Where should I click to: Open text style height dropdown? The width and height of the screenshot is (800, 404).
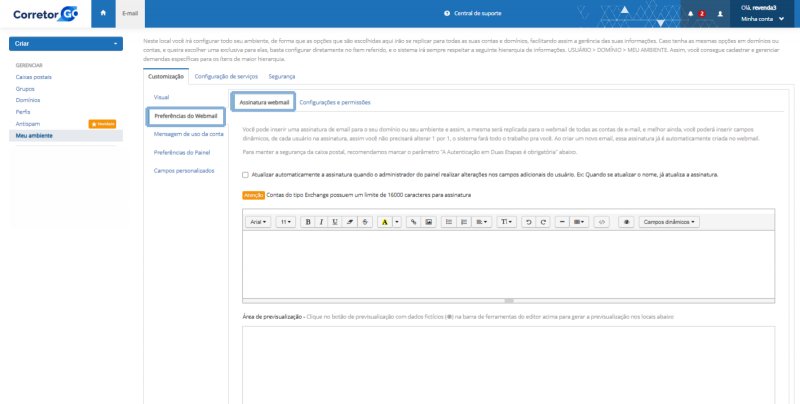506,222
